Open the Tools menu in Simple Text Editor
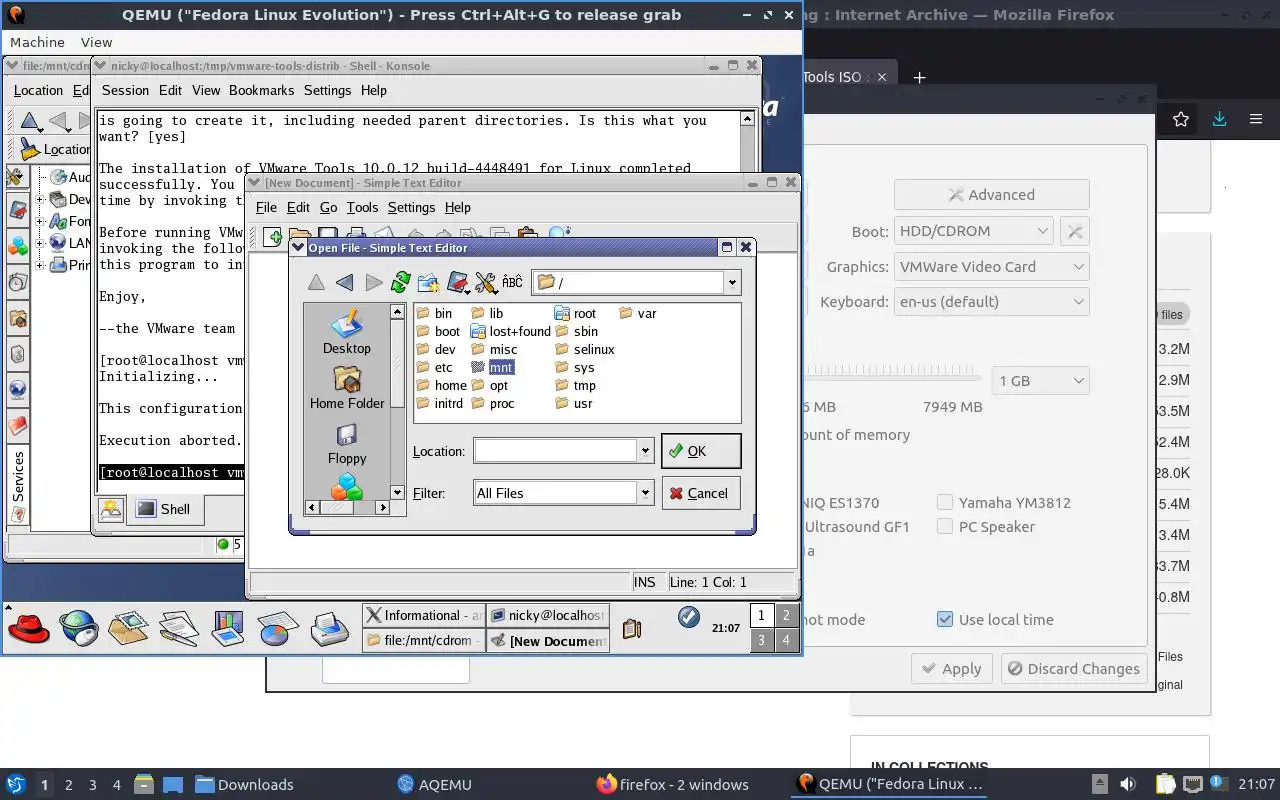Screen dimensions: 1280x800 (362, 207)
